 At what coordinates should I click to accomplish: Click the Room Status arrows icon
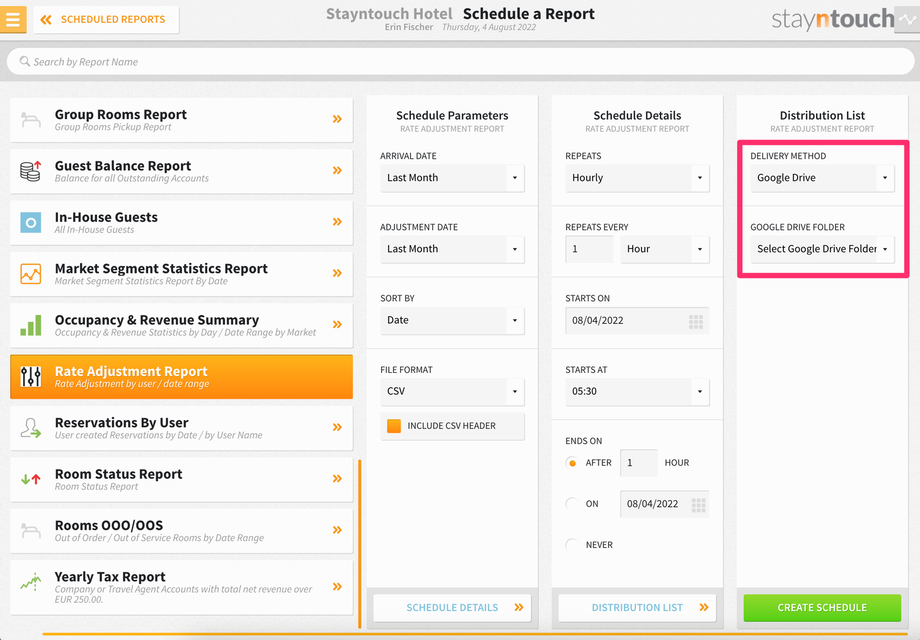coord(31,479)
